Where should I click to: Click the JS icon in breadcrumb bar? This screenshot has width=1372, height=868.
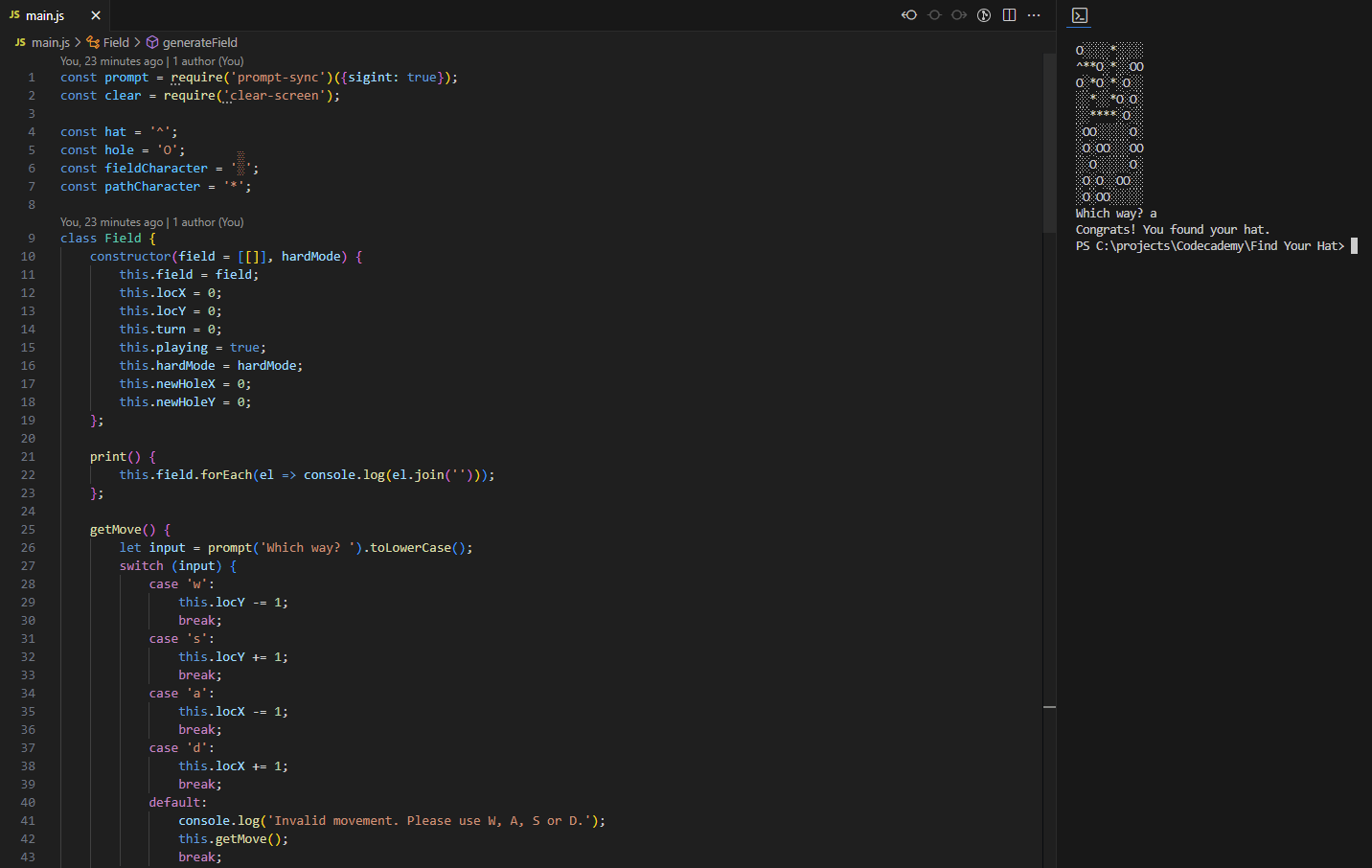click(20, 42)
